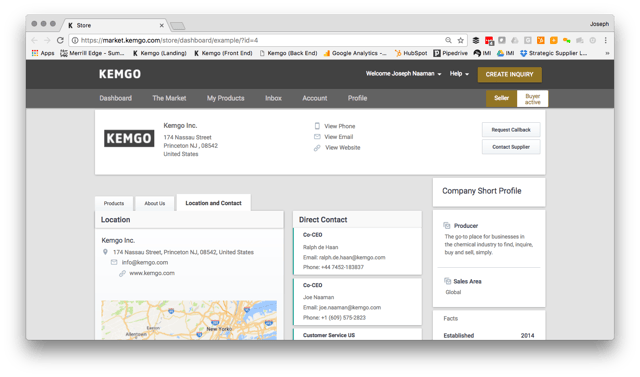The height and width of the screenshot is (377, 640).
Task: Click Joe Naaman's phone number
Action: (343, 317)
